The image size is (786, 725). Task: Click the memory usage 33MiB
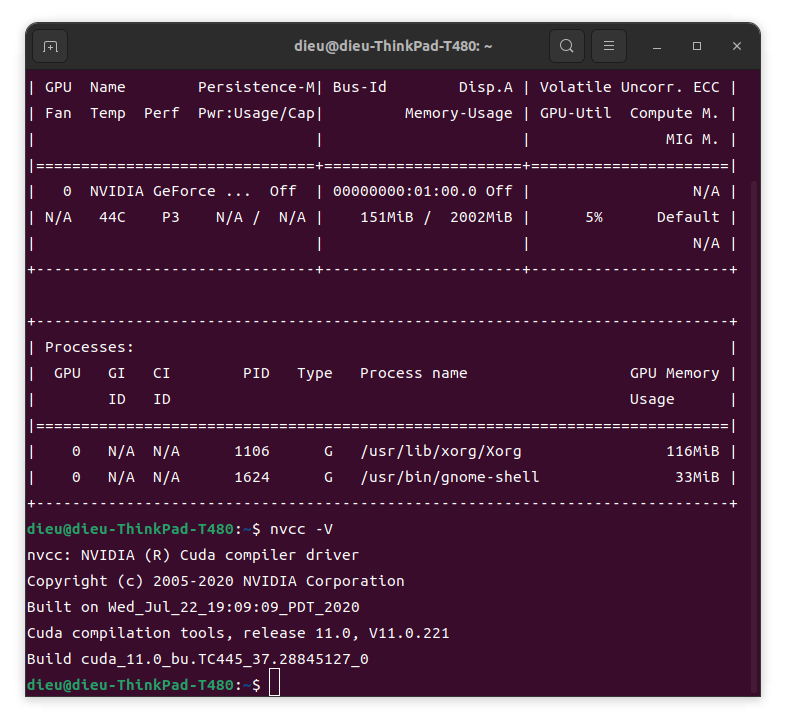[697, 477]
